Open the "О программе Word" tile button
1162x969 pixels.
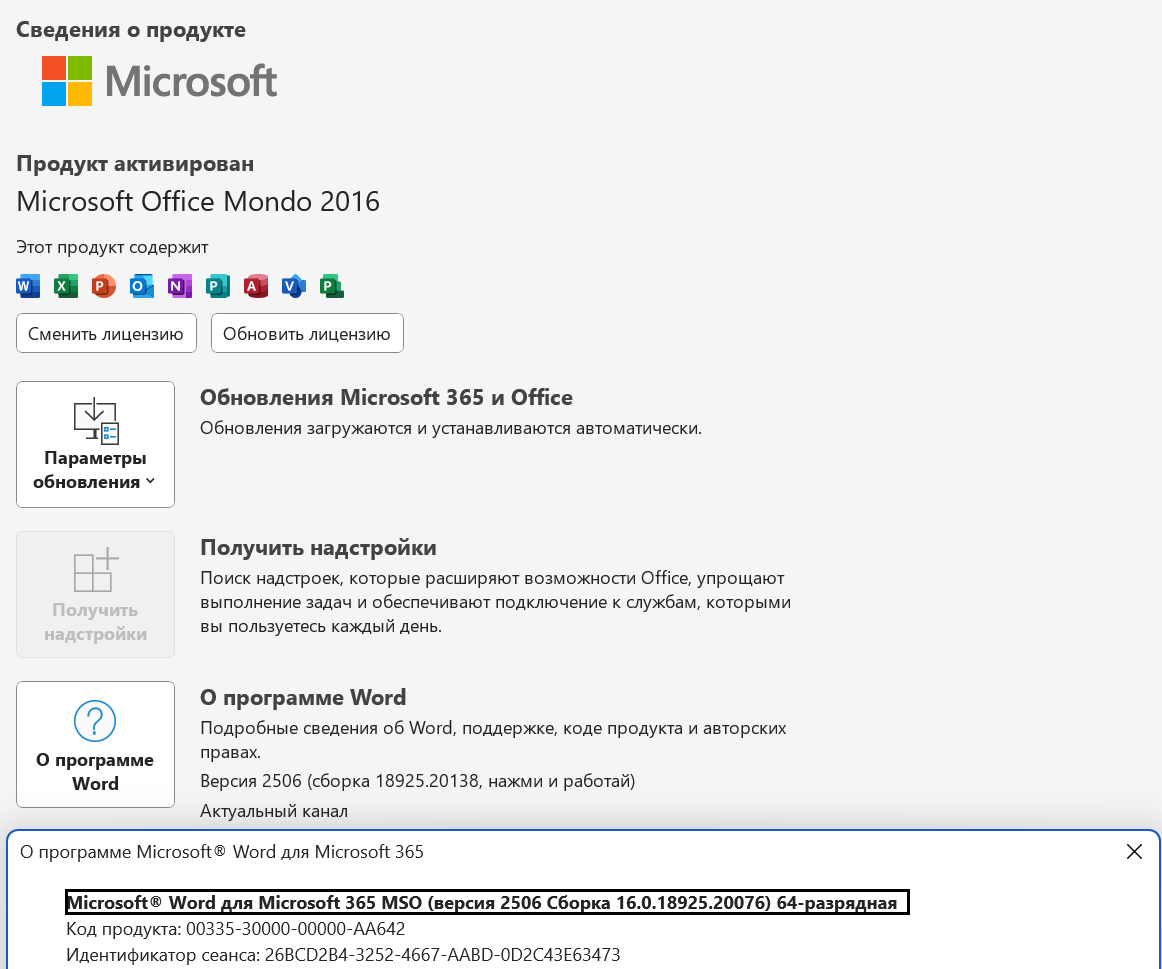click(x=96, y=745)
